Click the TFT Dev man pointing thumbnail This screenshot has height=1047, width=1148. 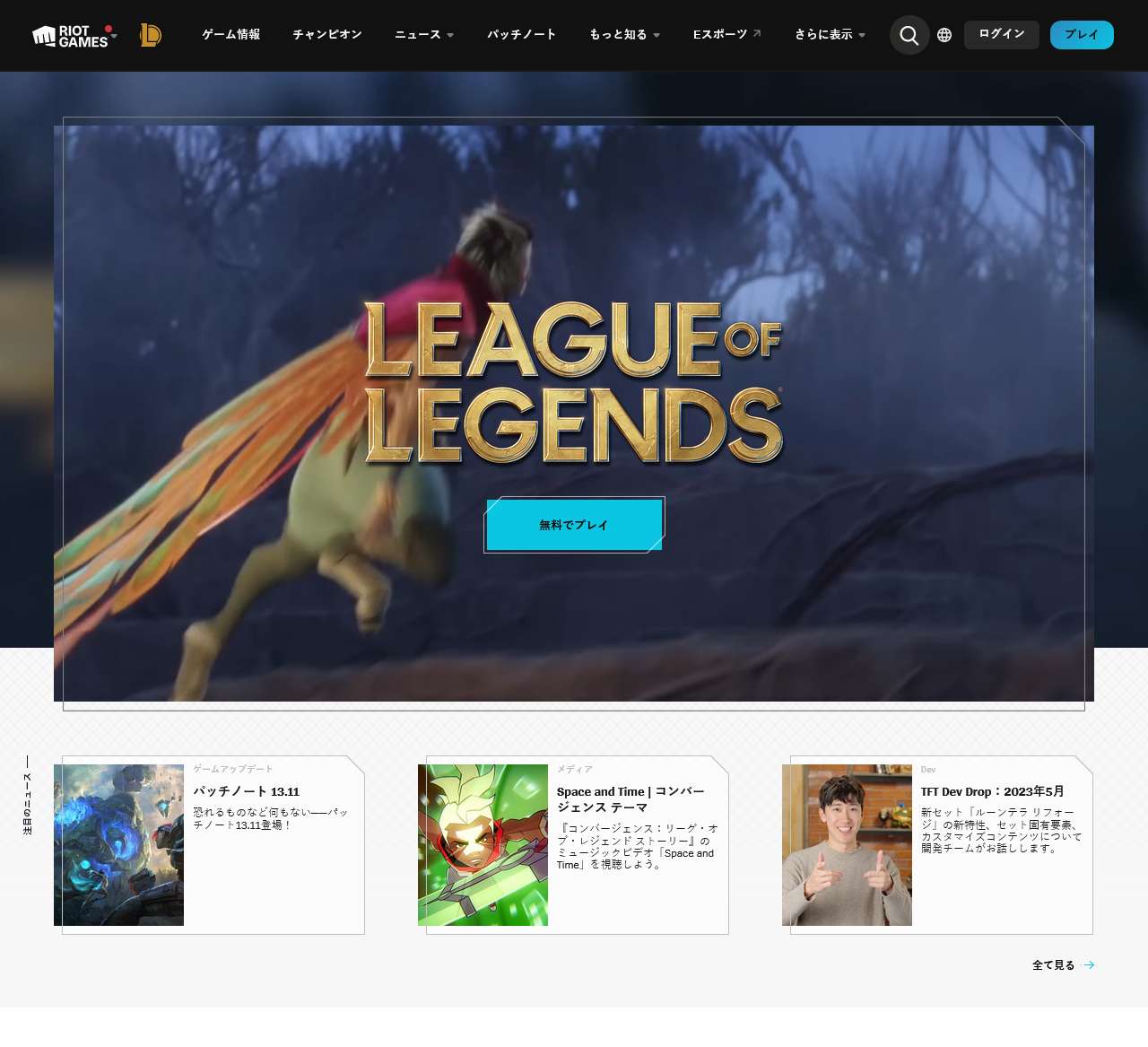point(847,845)
